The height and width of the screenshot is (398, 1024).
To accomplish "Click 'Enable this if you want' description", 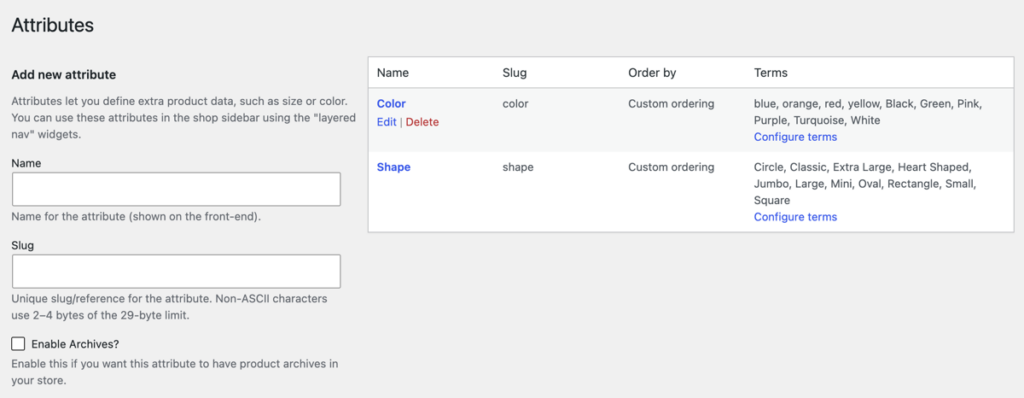I will pyautogui.click(x=175, y=372).
